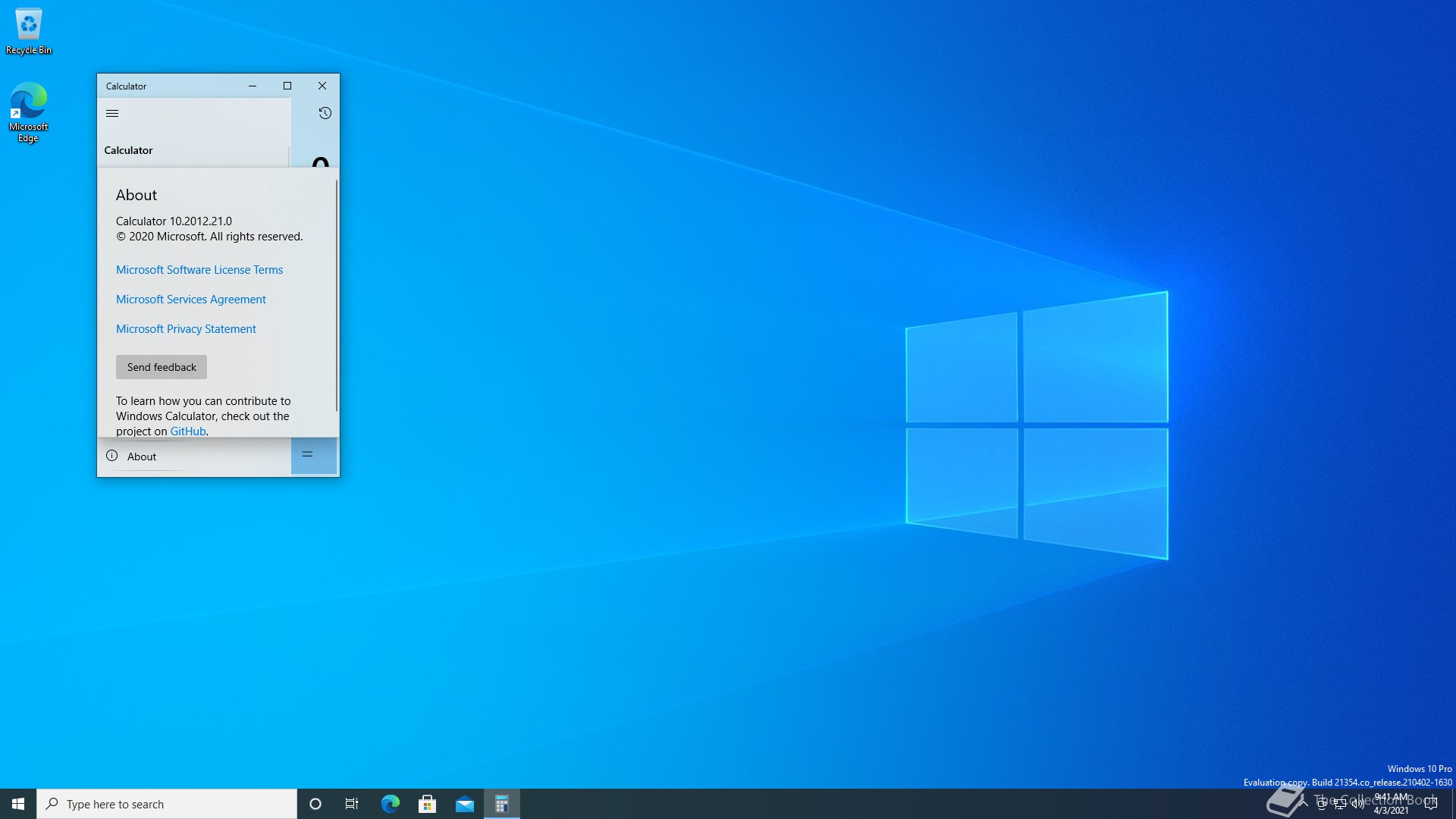
Task: Click the About panel vertical scrollbar
Action: pos(336,296)
